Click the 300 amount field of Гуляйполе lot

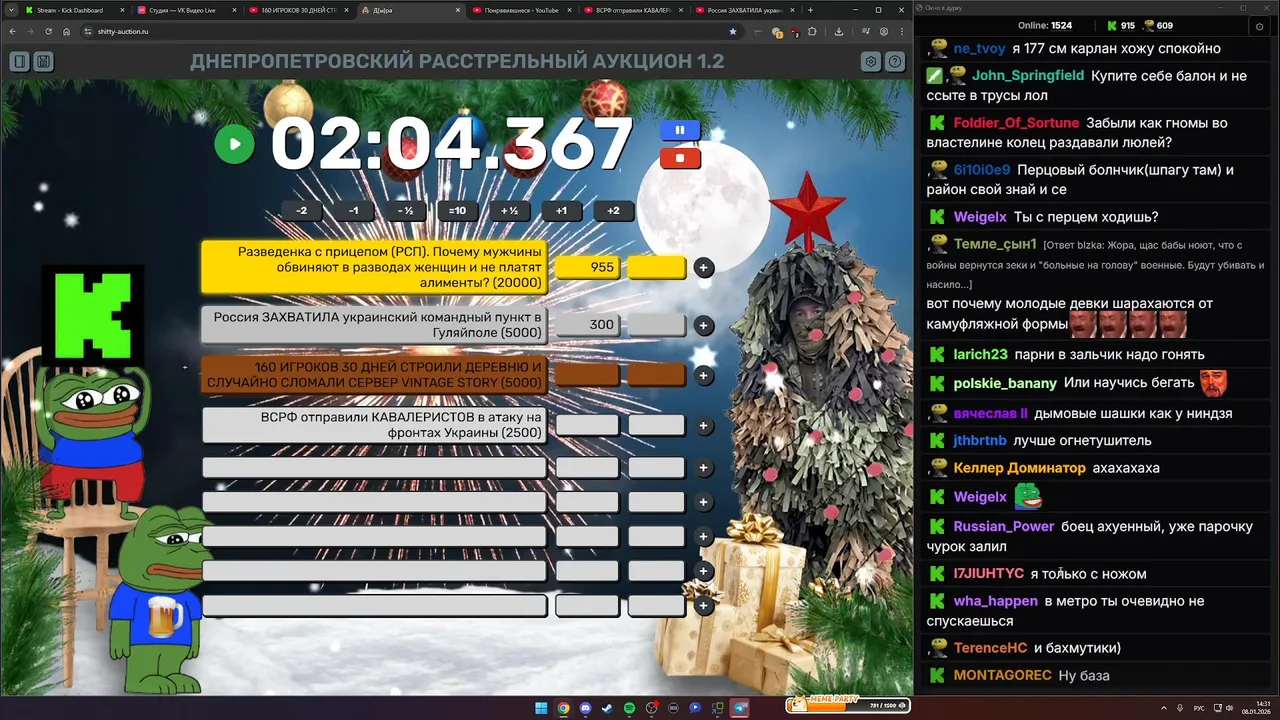(588, 324)
